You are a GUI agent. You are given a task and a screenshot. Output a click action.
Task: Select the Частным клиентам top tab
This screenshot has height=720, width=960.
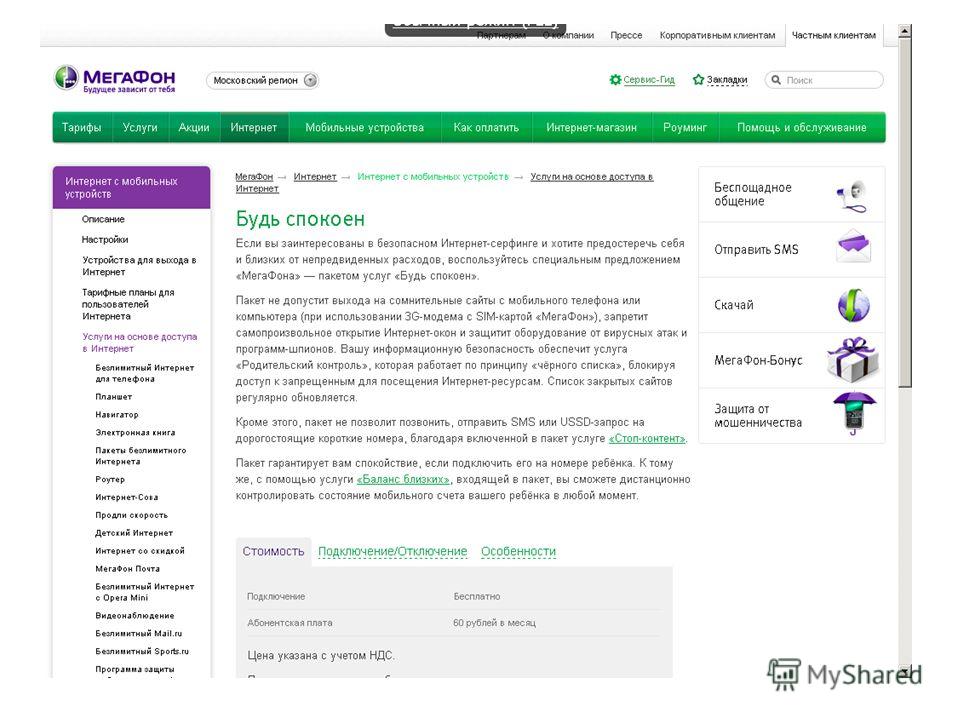[833, 35]
